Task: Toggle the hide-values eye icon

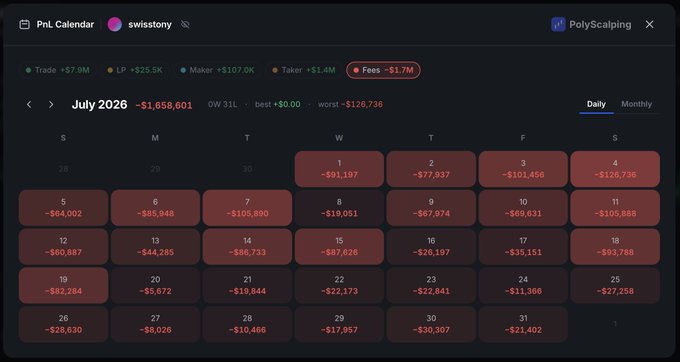Action: click(x=185, y=25)
